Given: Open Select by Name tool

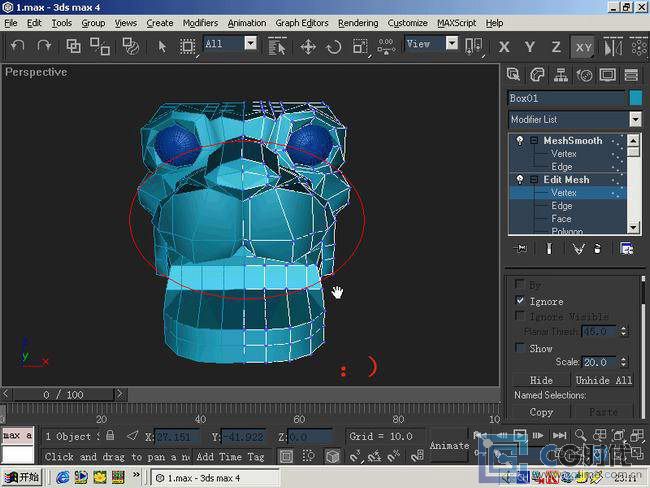Looking at the screenshot, I should [x=277, y=46].
